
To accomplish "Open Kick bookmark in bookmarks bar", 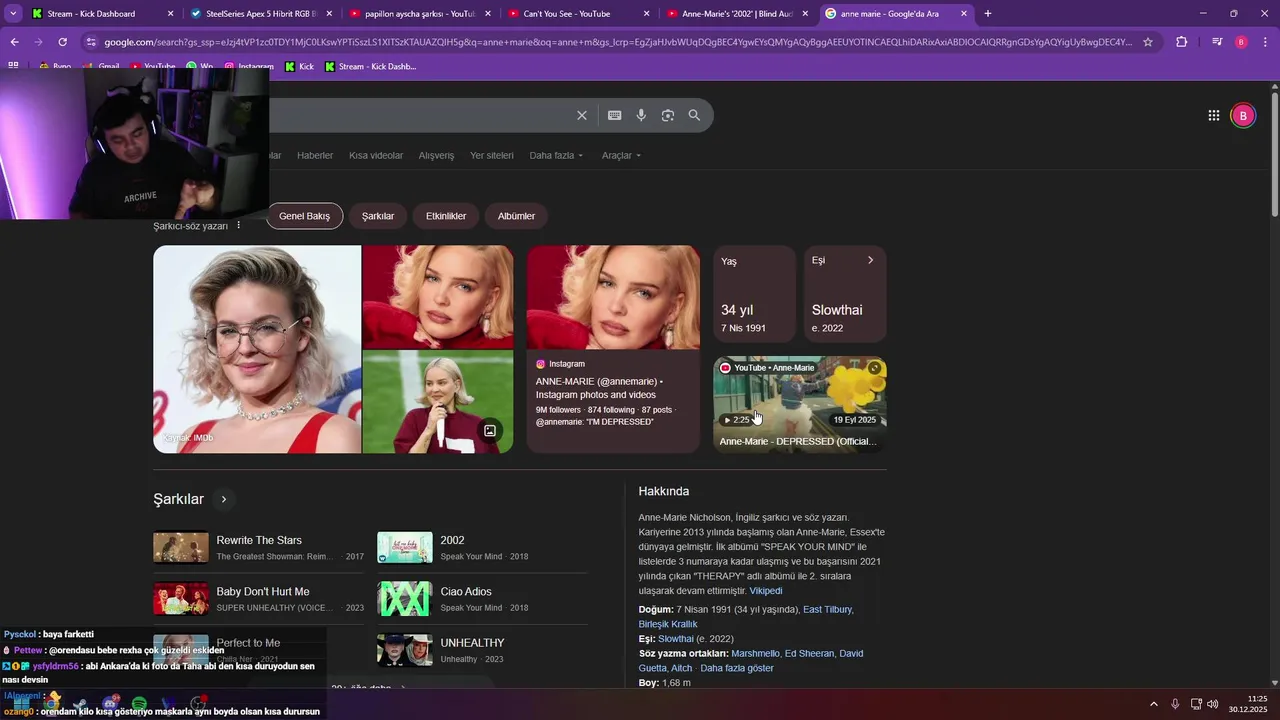I will pos(299,66).
